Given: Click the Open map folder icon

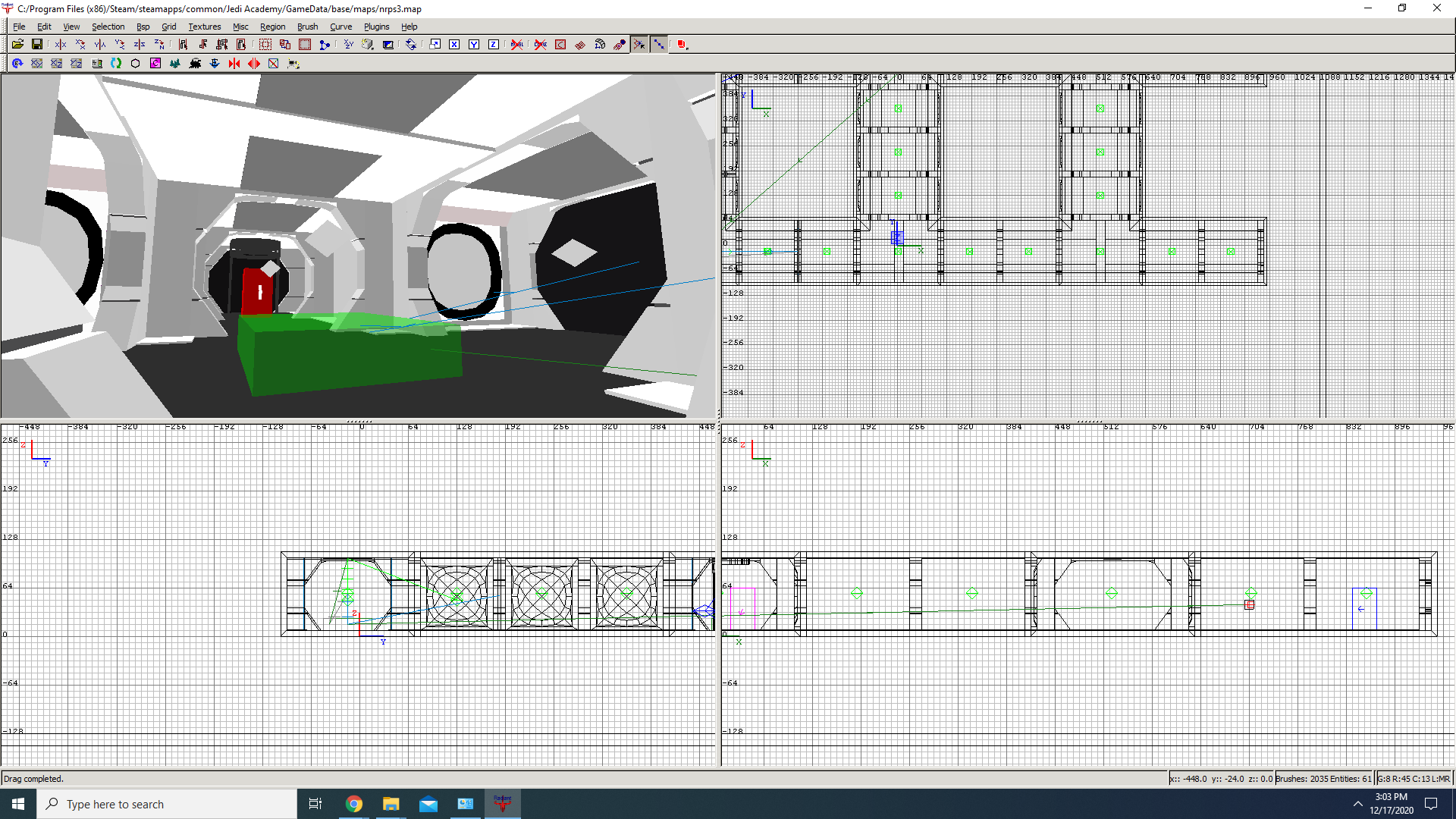Looking at the screenshot, I should (x=17, y=45).
